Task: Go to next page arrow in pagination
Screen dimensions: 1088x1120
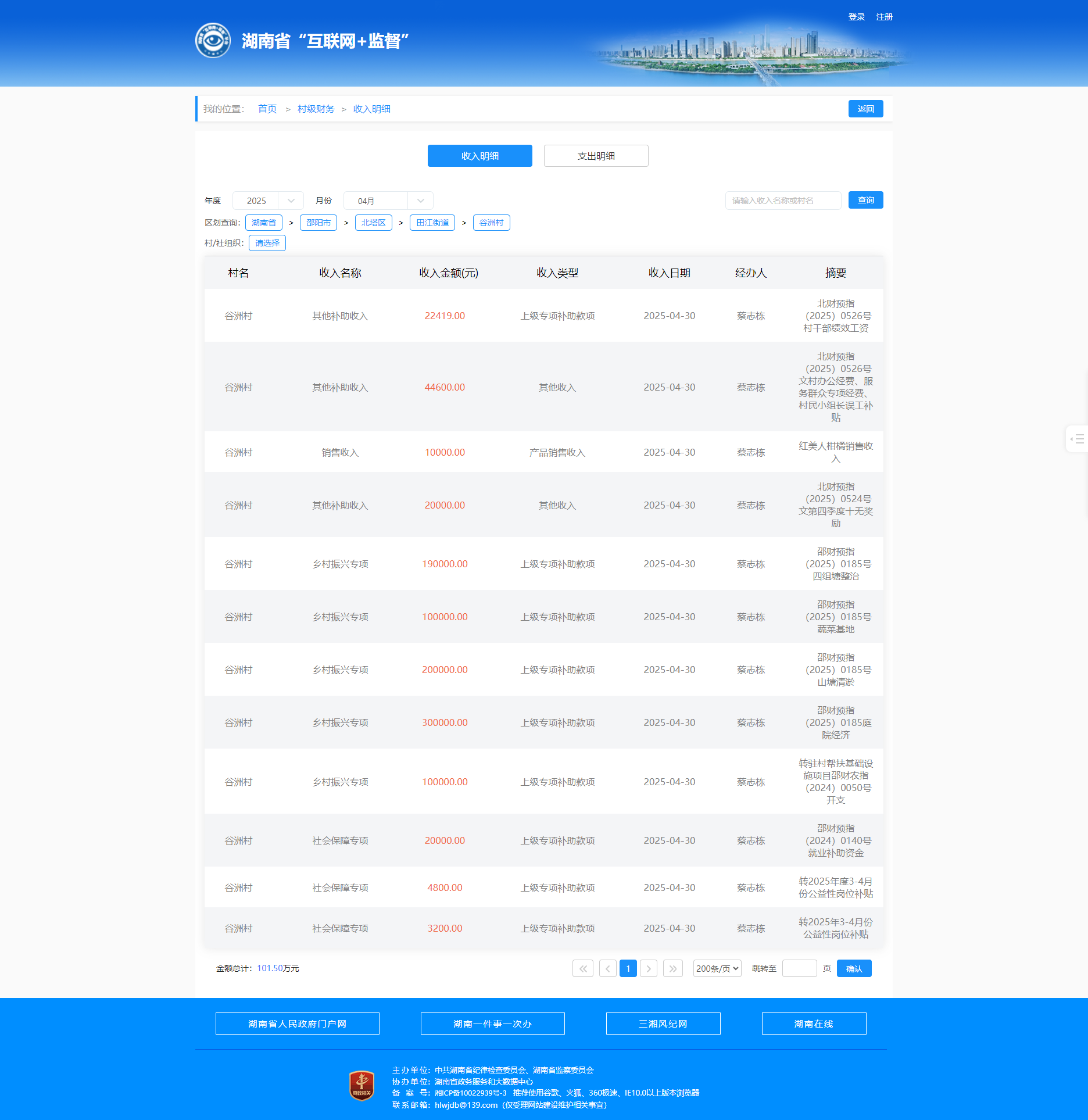Action: coord(649,968)
